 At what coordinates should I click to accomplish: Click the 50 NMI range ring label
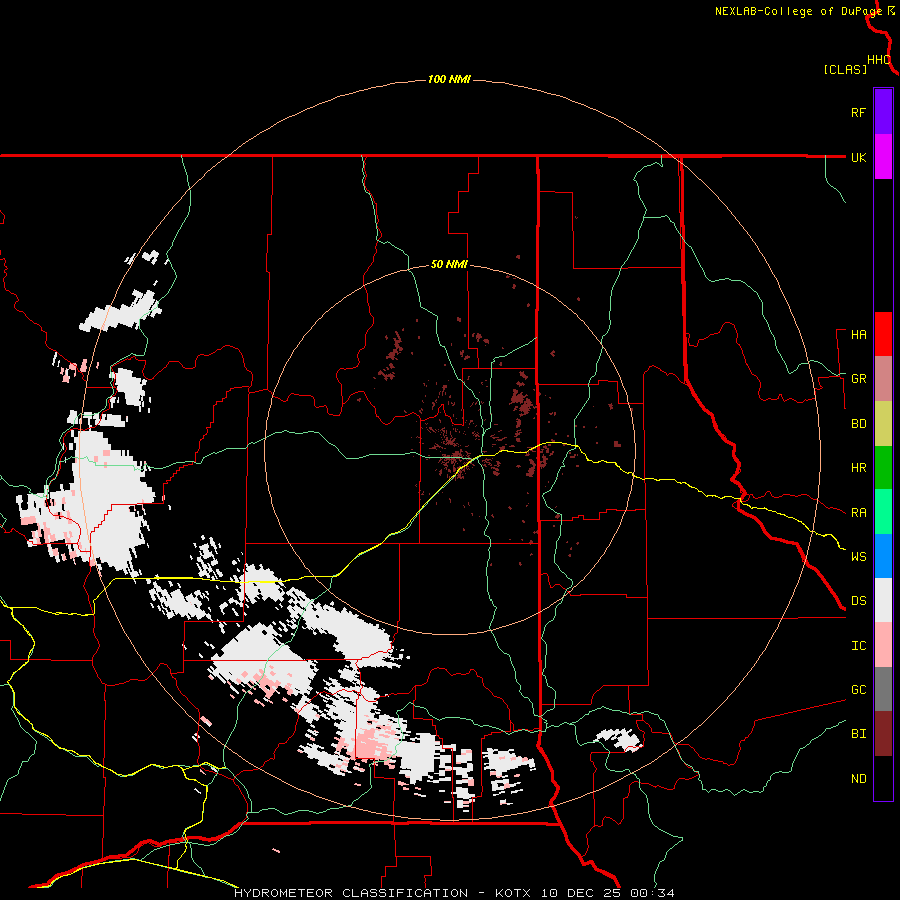pyautogui.click(x=449, y=264)
